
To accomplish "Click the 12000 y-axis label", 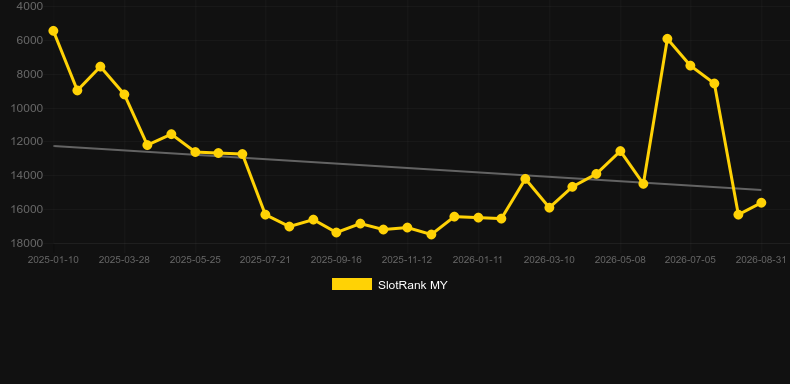I will click(x=27, y=142).
